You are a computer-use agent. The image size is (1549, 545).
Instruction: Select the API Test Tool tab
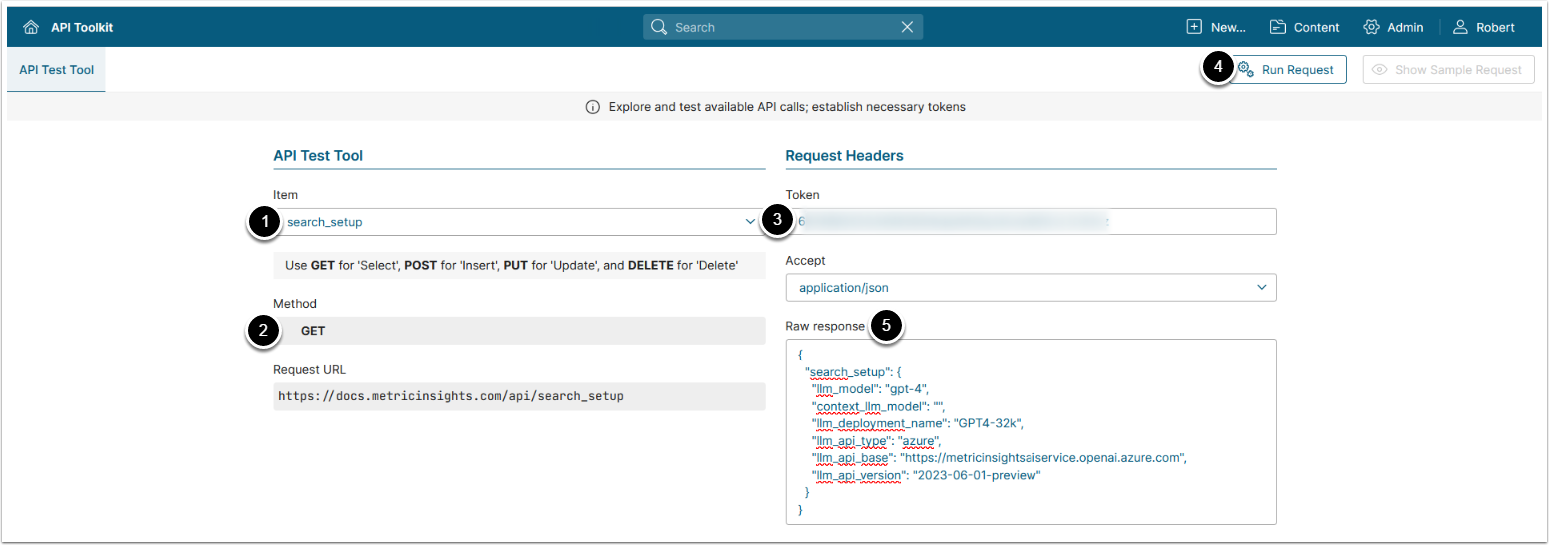click(56, 70)
